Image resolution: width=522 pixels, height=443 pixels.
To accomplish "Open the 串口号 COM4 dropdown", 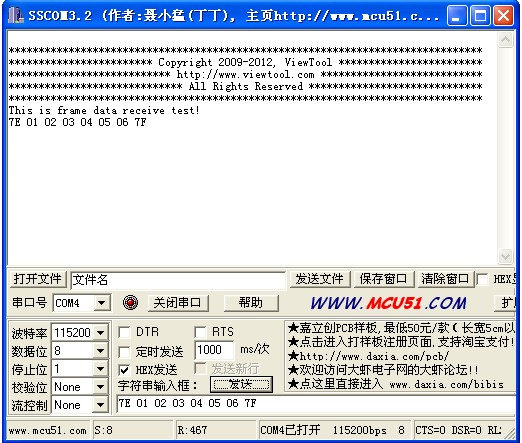I will (101, 303).
